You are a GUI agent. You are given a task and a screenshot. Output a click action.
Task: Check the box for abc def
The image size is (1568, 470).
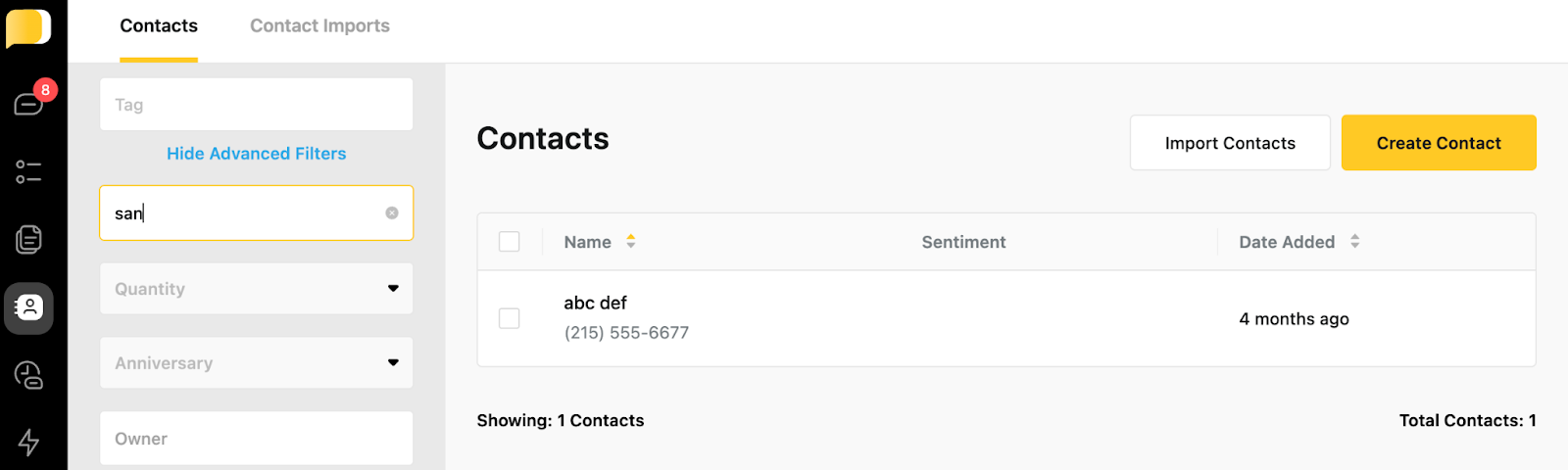click(510, 318)
